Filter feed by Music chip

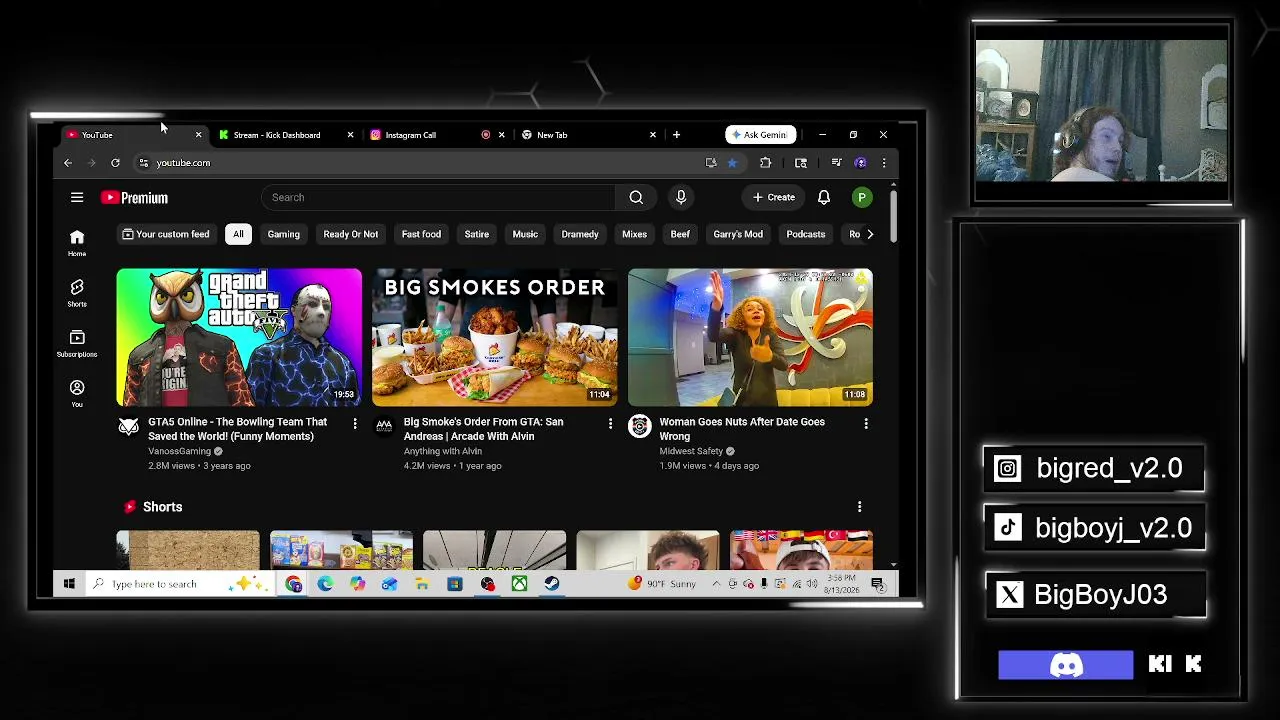click(525, 234)
